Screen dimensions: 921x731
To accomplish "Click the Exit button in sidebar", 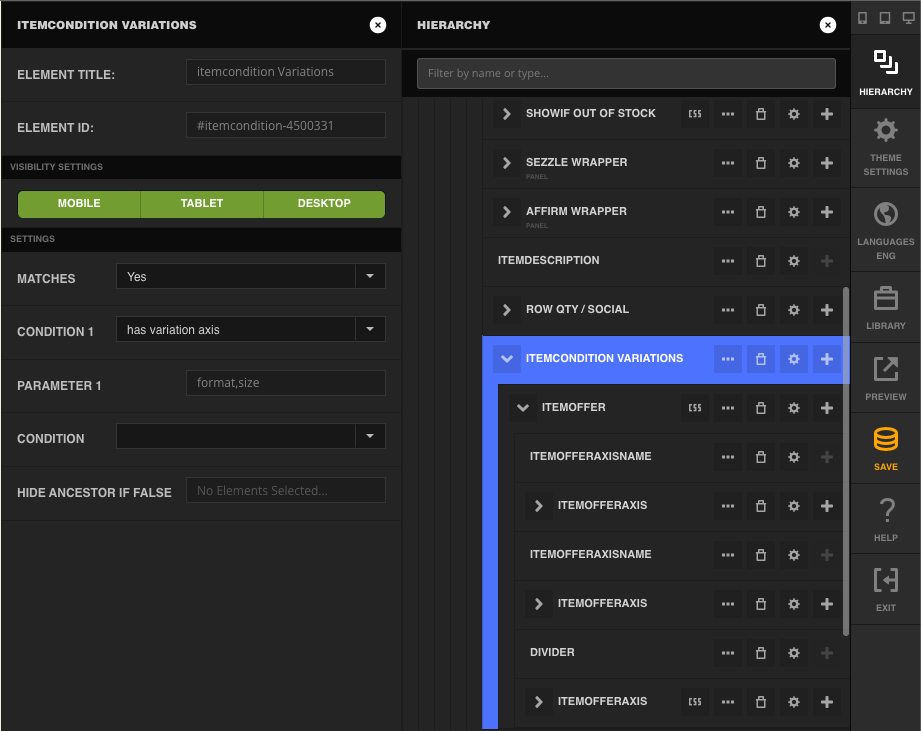I will point(885,589).
